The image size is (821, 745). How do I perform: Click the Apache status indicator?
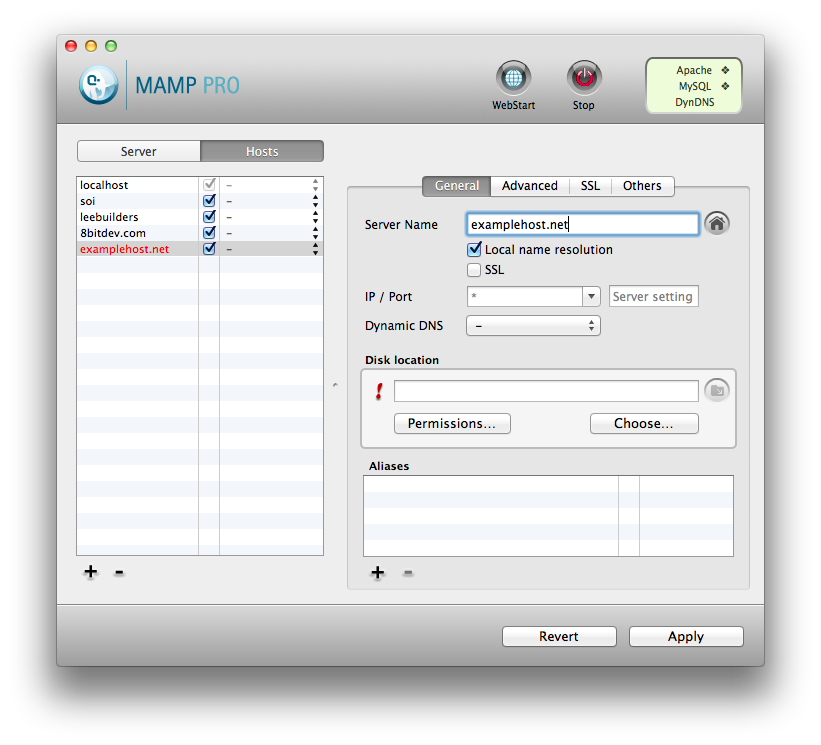click(725, 70)
